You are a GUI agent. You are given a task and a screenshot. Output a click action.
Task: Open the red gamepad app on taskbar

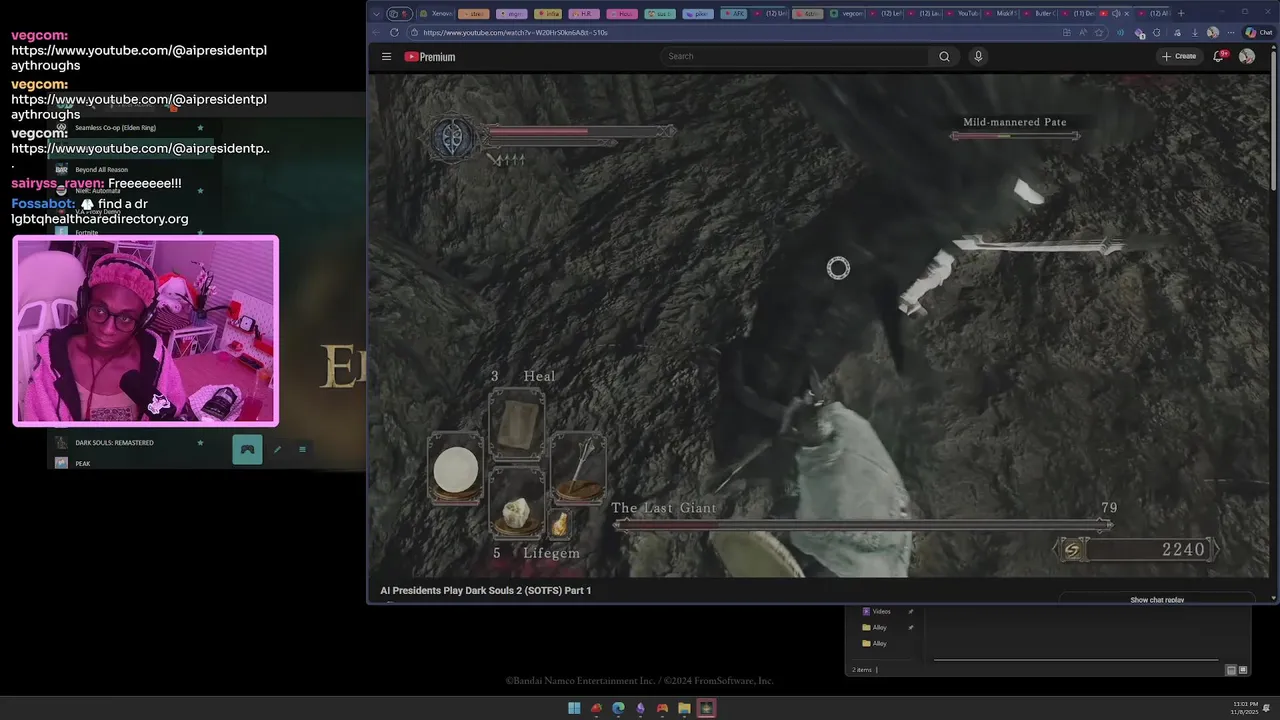[662, 708]
